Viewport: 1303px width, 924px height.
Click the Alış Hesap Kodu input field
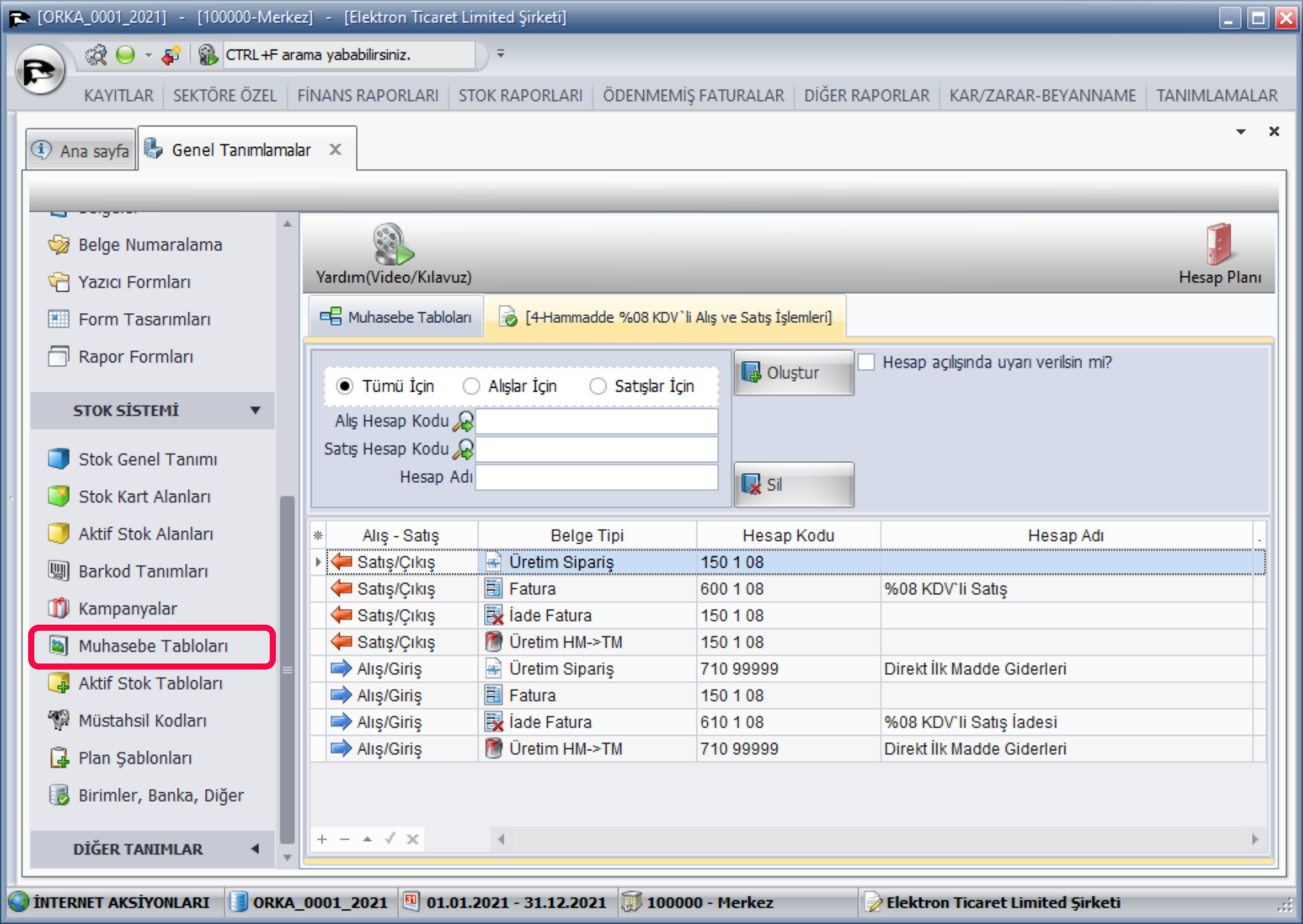(597, 421)
